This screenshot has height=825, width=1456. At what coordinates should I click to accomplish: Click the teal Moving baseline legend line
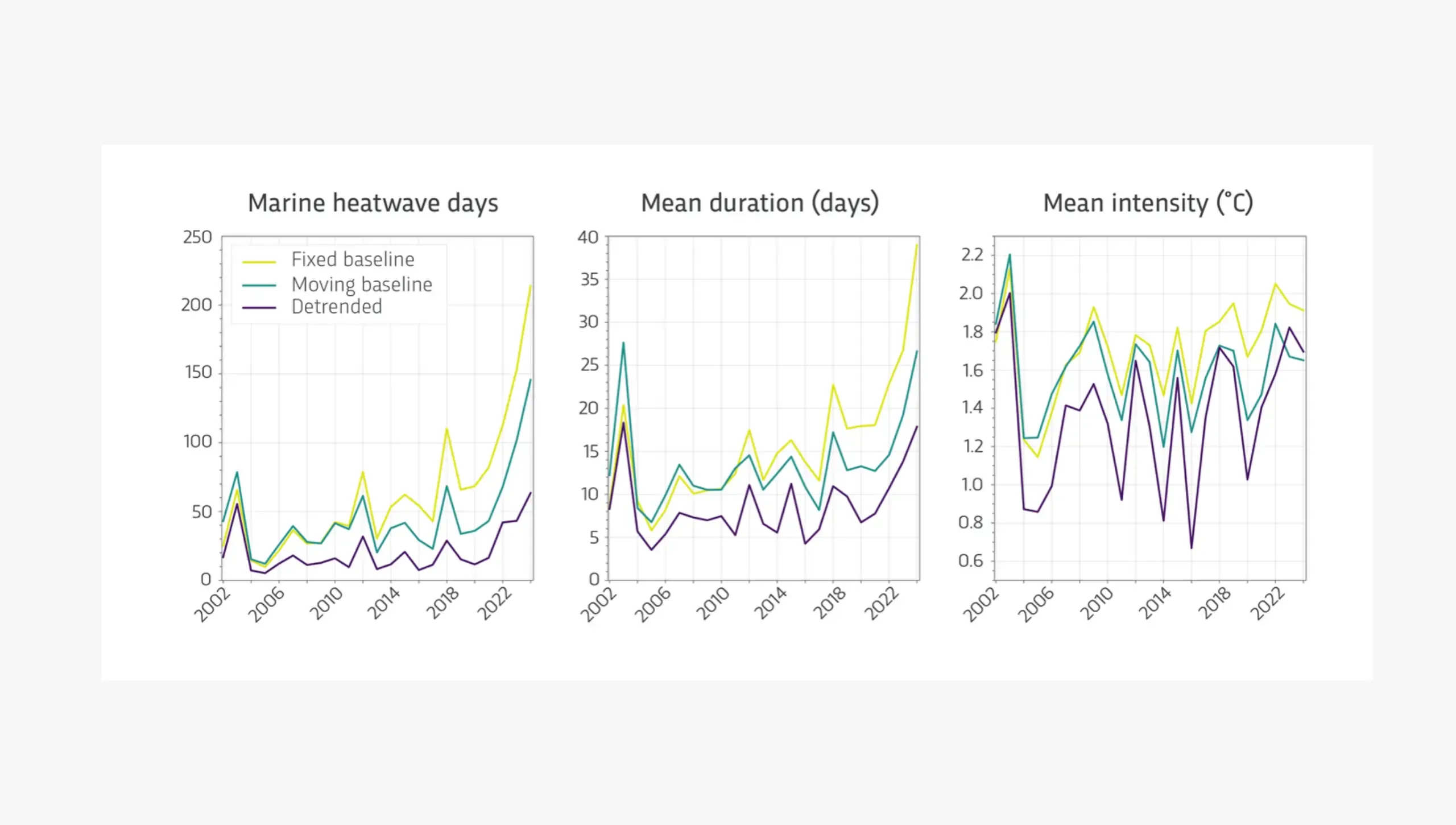[259, 285]
